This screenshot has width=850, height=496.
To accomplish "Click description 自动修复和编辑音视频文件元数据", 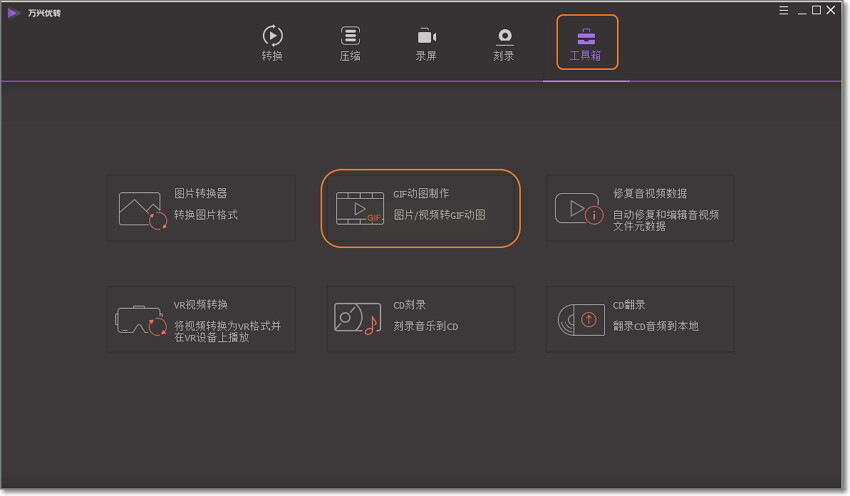I will (x=666, y=220).
